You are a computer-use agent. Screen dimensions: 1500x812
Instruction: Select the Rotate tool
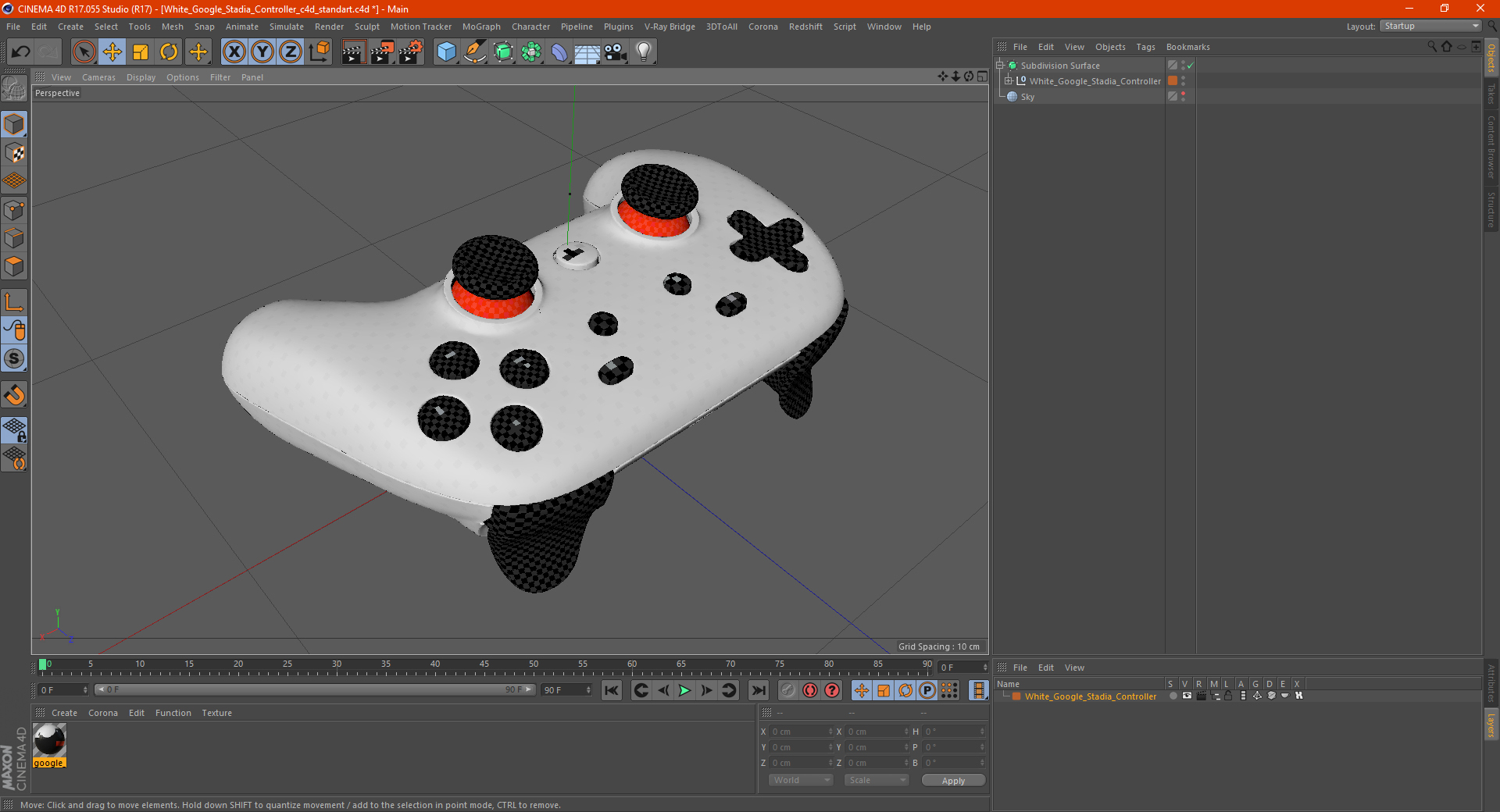[x=169, y=52]
